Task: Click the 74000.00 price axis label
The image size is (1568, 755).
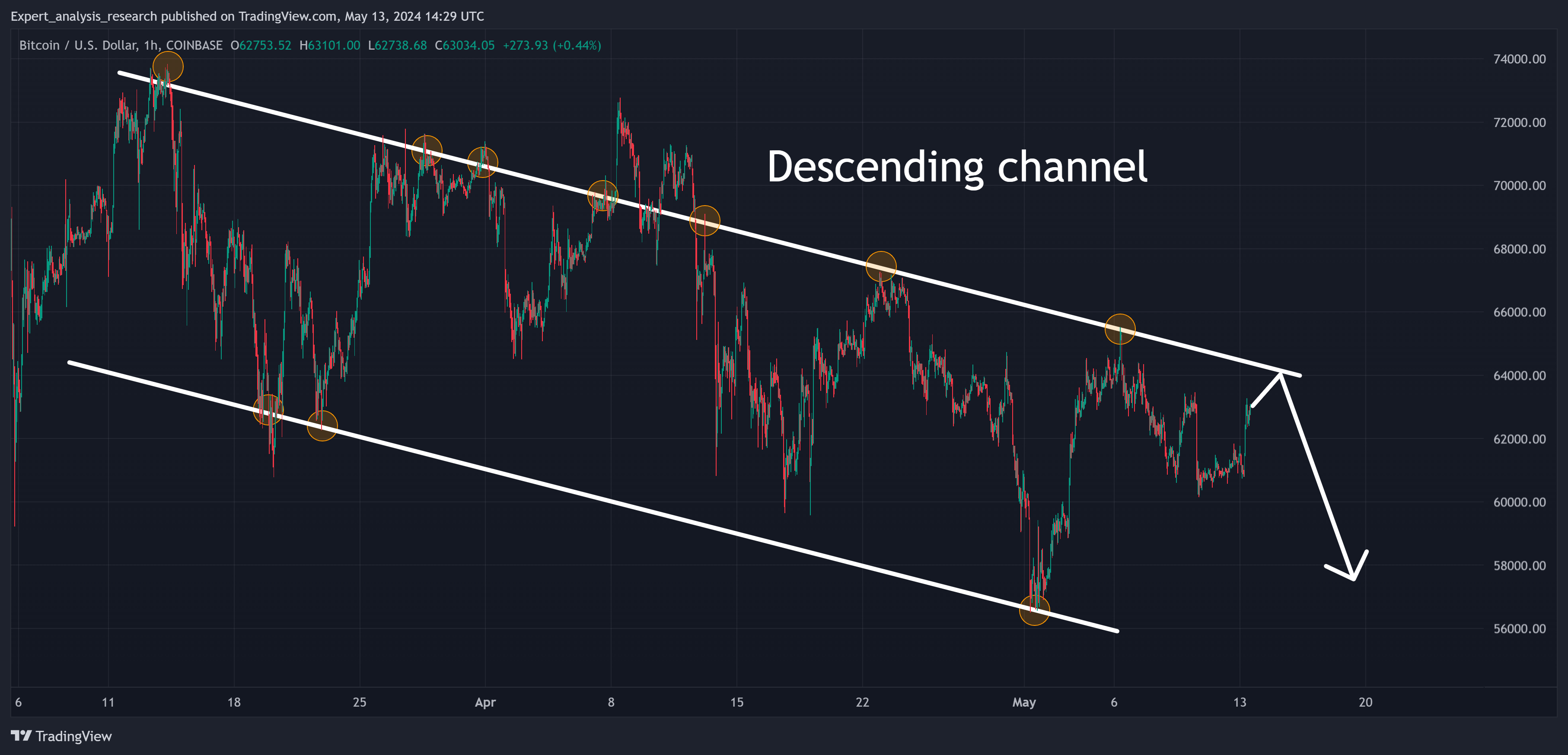Action: click(1519, 59)
